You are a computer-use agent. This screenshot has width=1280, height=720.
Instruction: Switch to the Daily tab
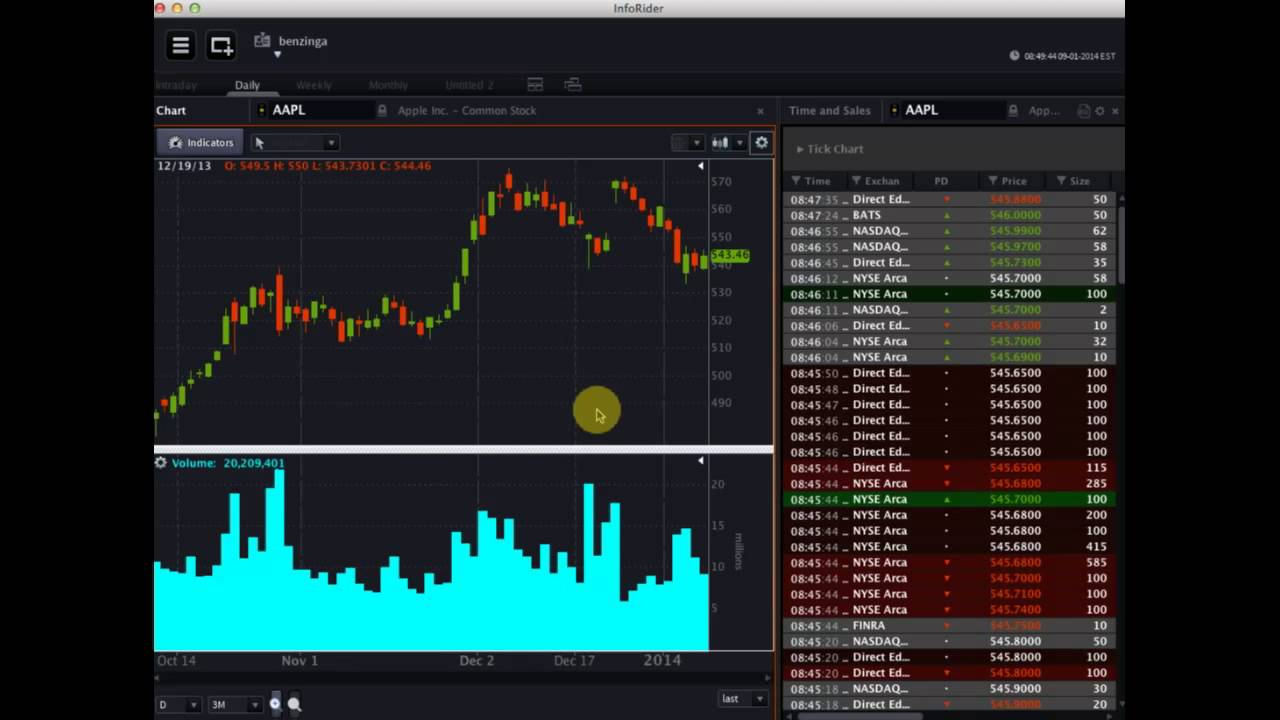247,85
